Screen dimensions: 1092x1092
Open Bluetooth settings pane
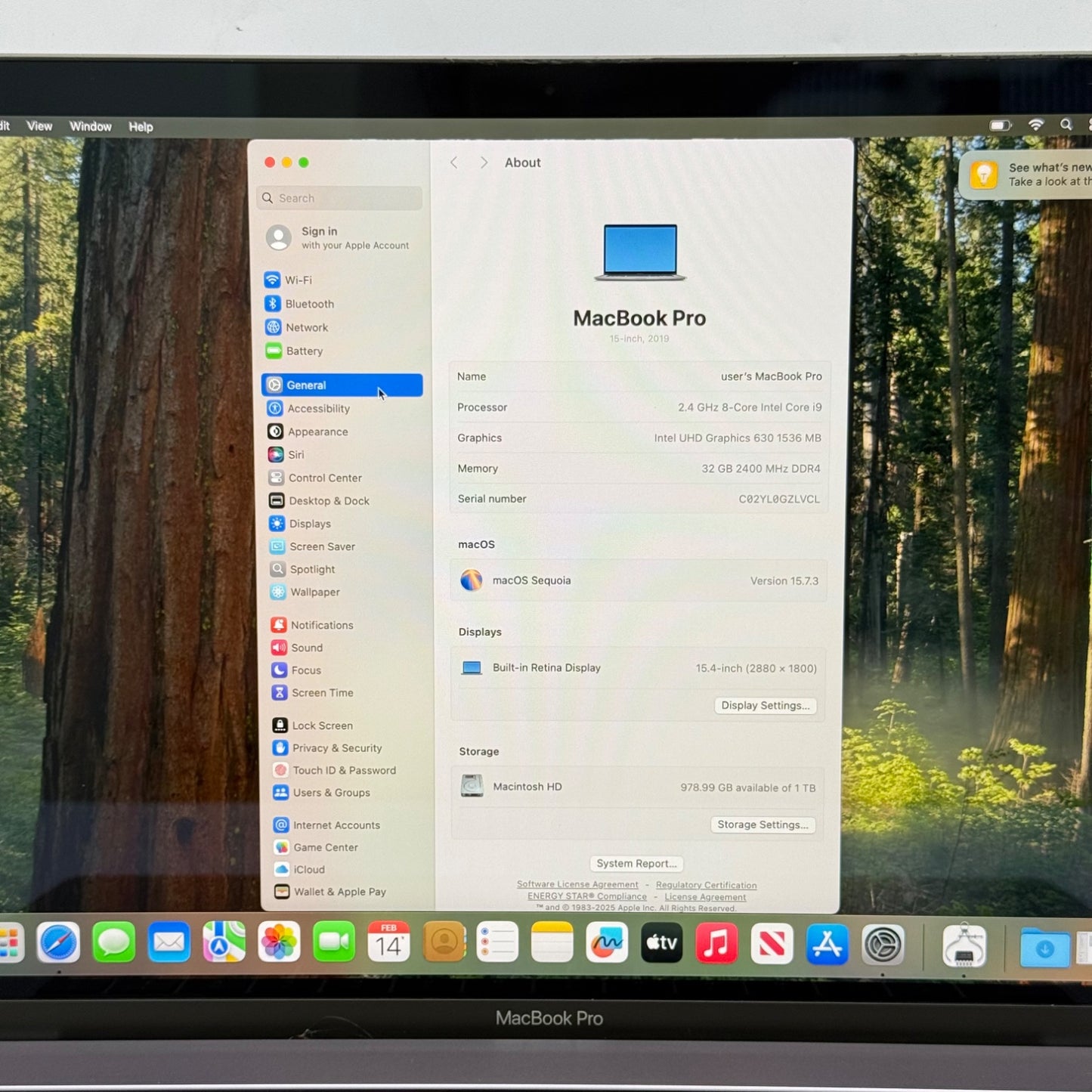tap(308, 304)
